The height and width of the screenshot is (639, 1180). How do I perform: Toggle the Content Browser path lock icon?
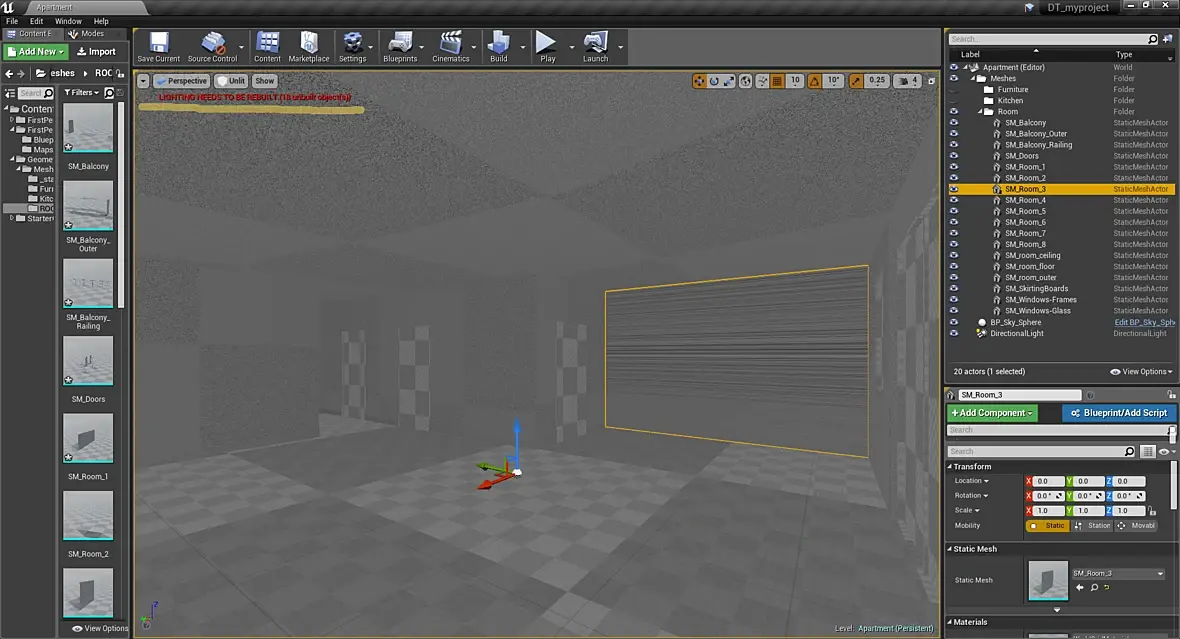pyautogui.click(x=120, y=74)
